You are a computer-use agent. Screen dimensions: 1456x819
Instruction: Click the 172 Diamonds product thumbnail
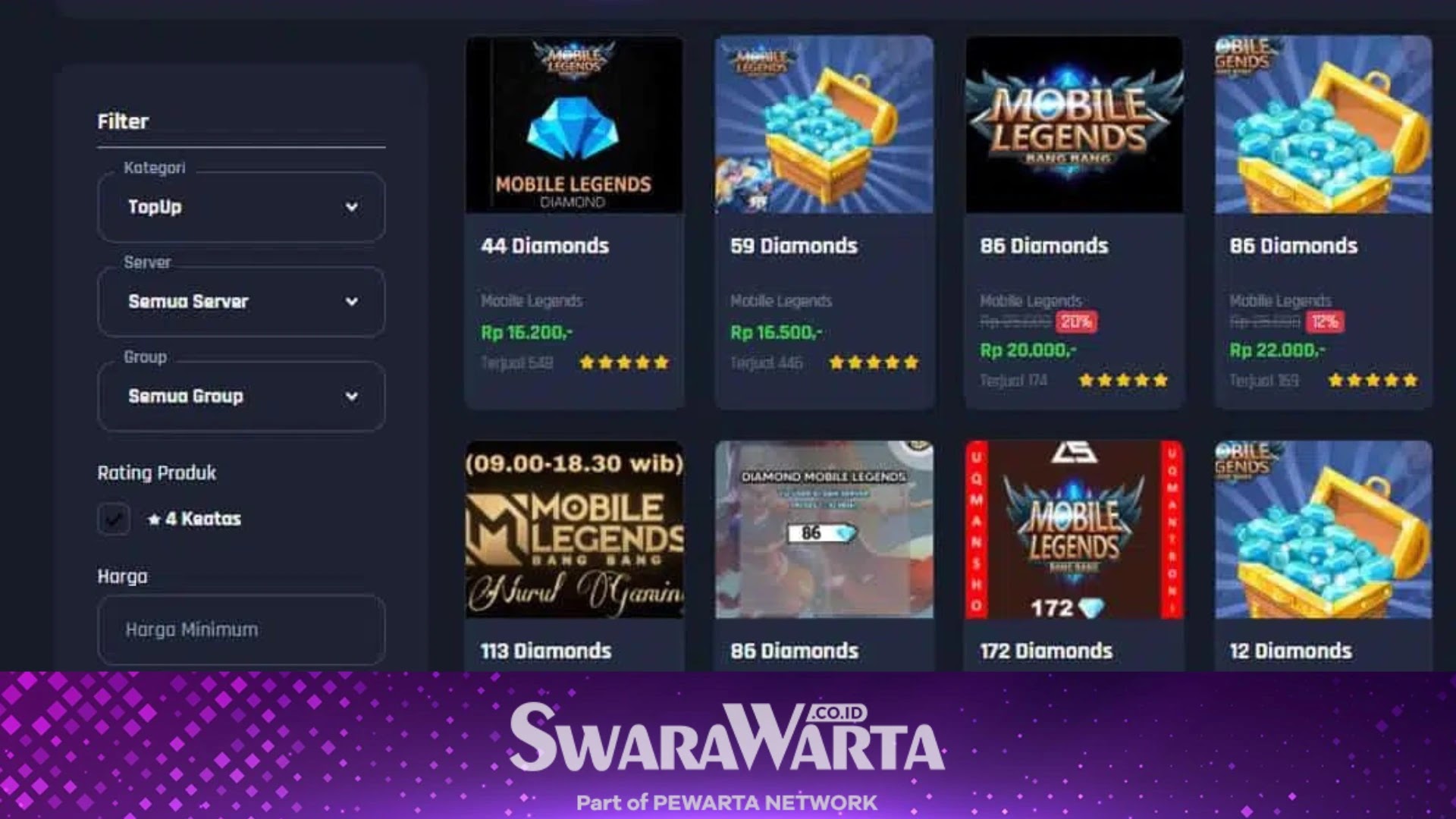pos(1074,529)
